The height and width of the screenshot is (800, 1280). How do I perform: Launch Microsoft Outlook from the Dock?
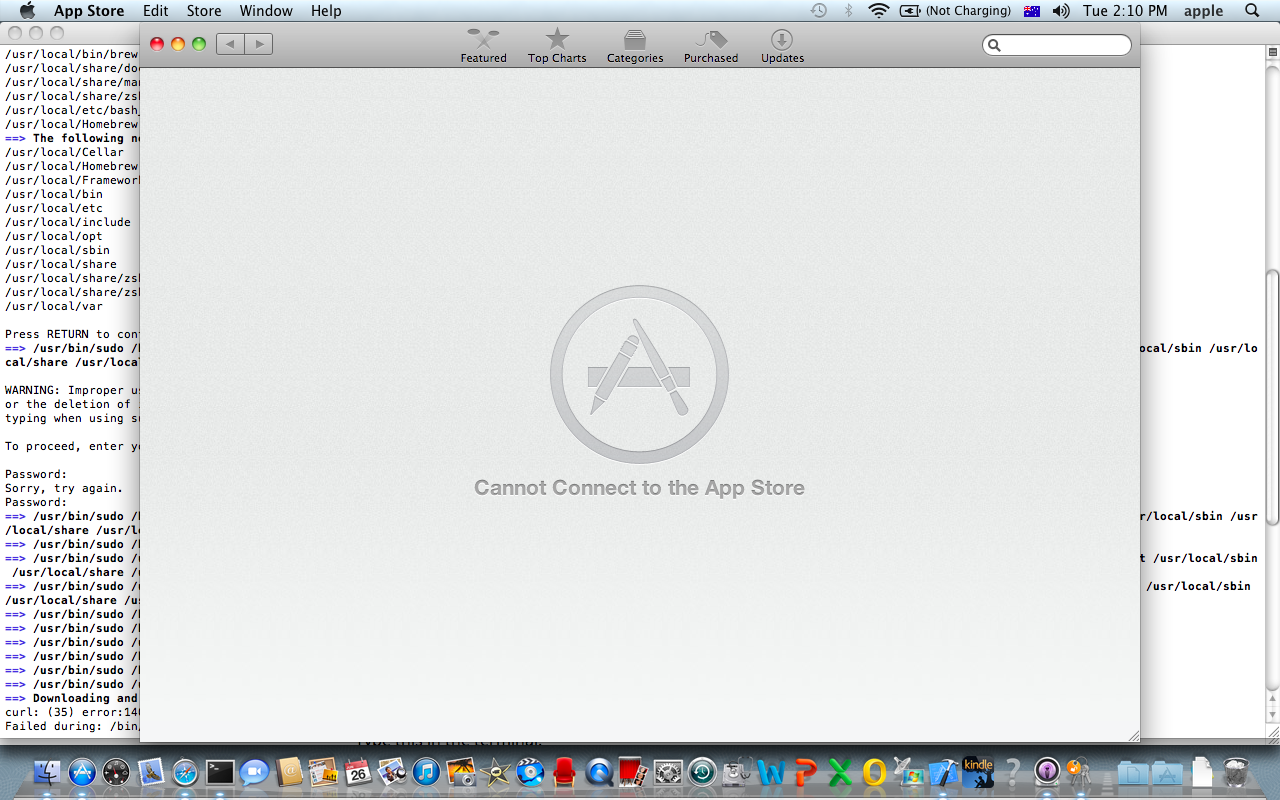pyautogui.click(x=875, y=772)
